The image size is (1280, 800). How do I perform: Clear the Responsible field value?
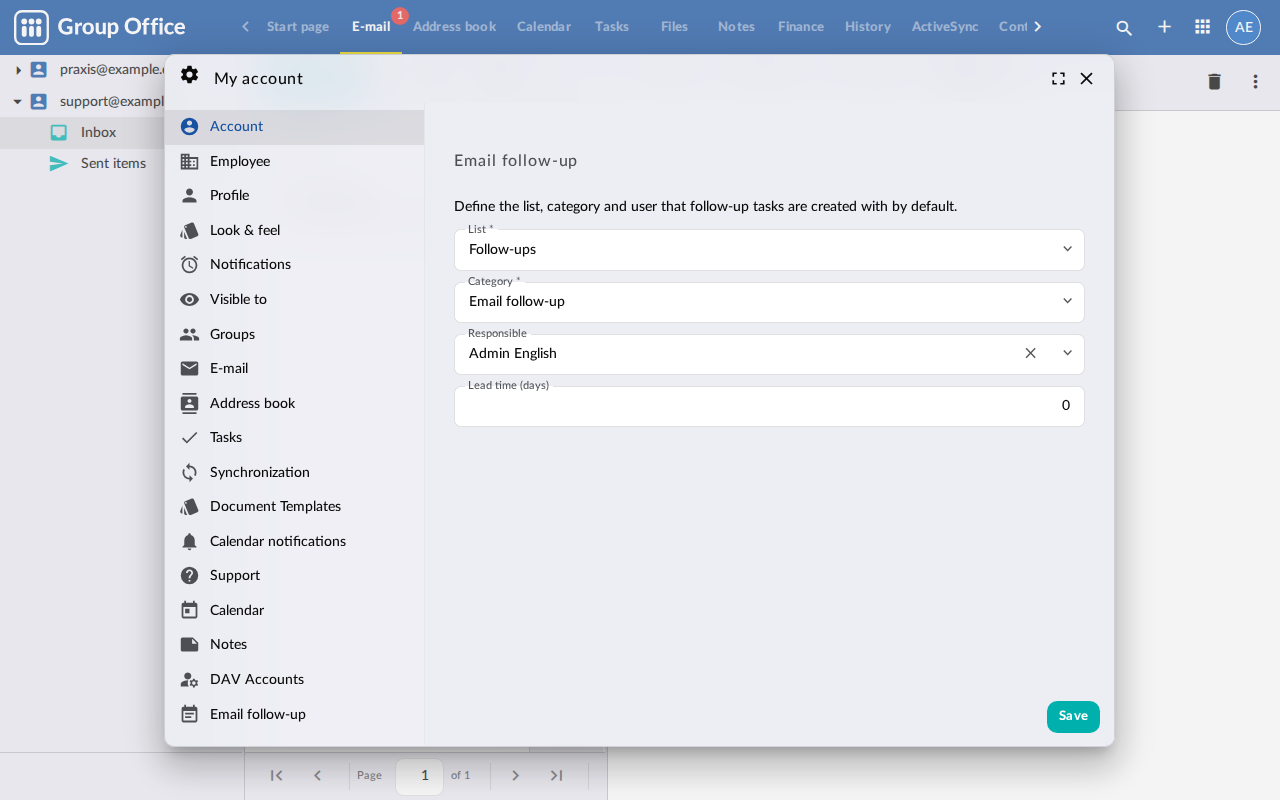click(x=1030, y=353)
